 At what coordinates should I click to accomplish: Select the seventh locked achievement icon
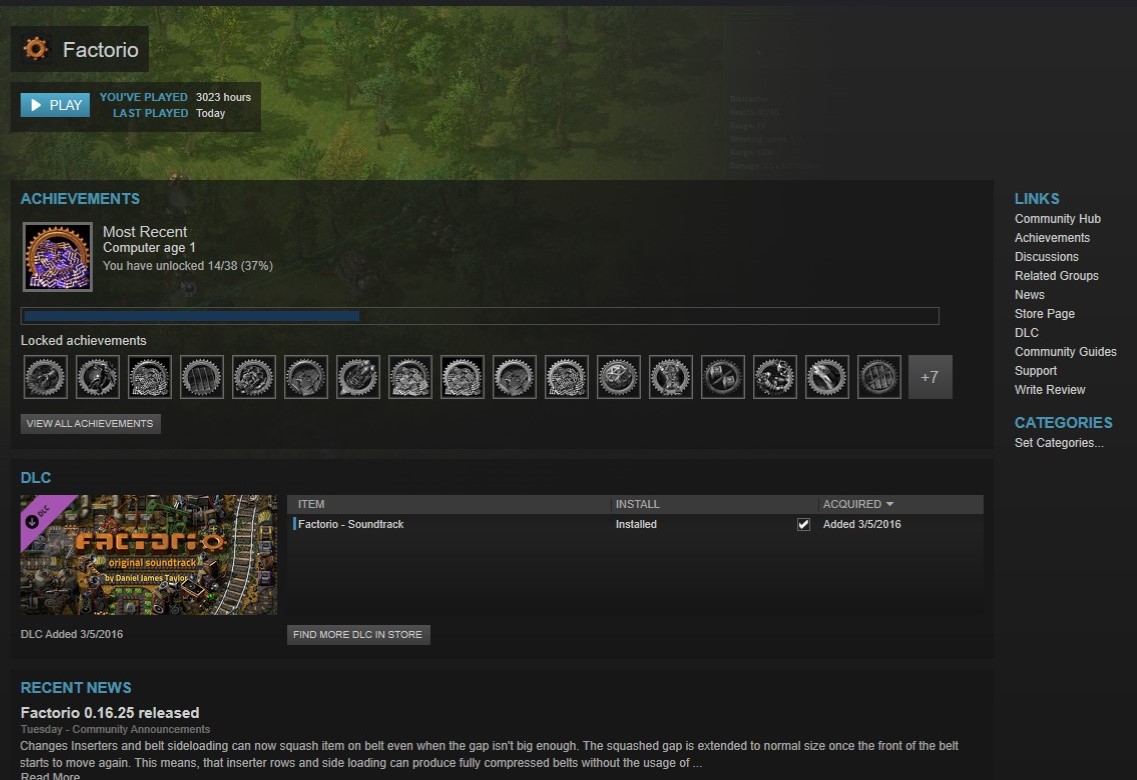point(358,377)
